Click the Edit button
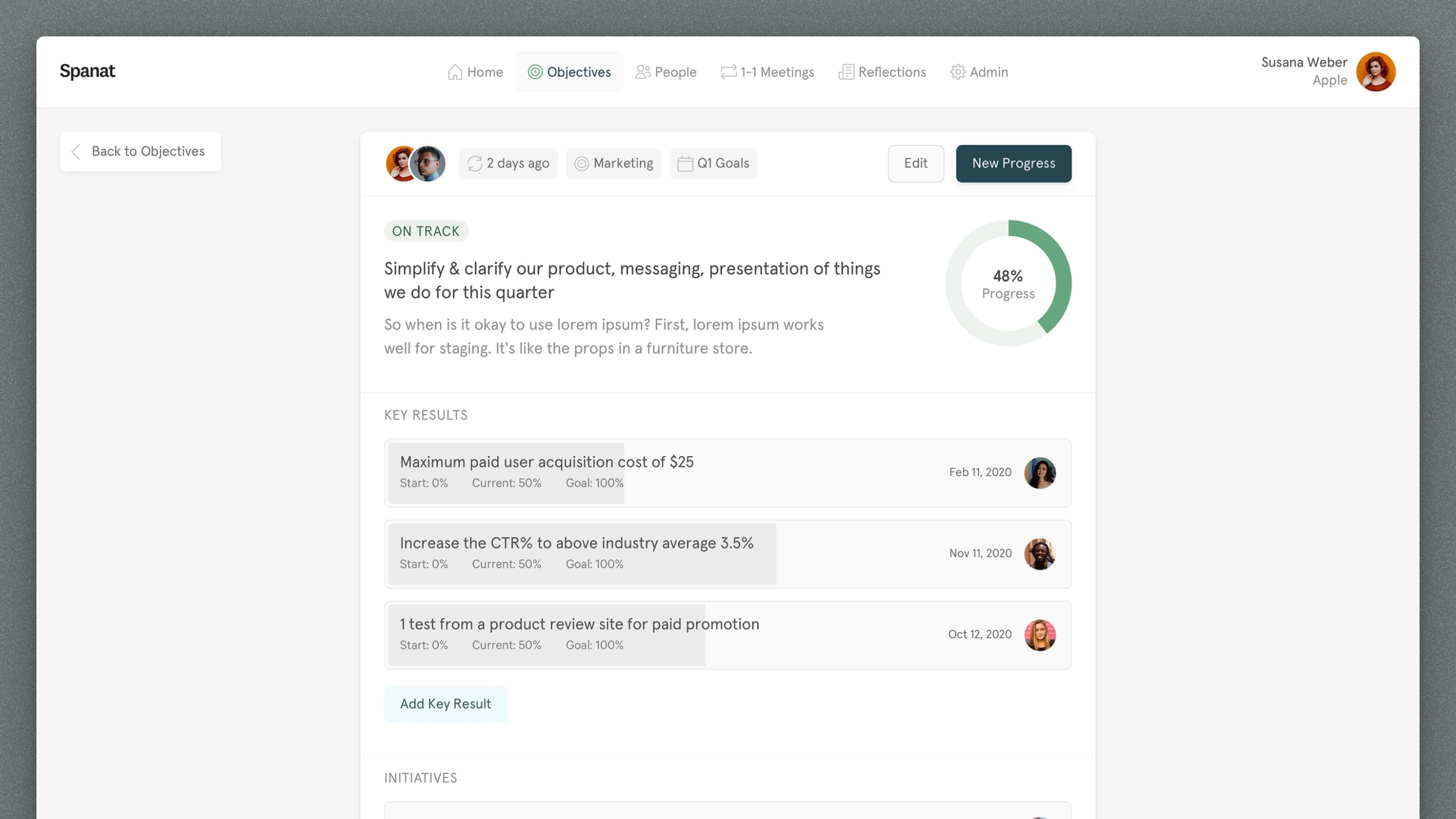Image resolution: width=1456 pixels, height=819 pixels. pos(915,163)
